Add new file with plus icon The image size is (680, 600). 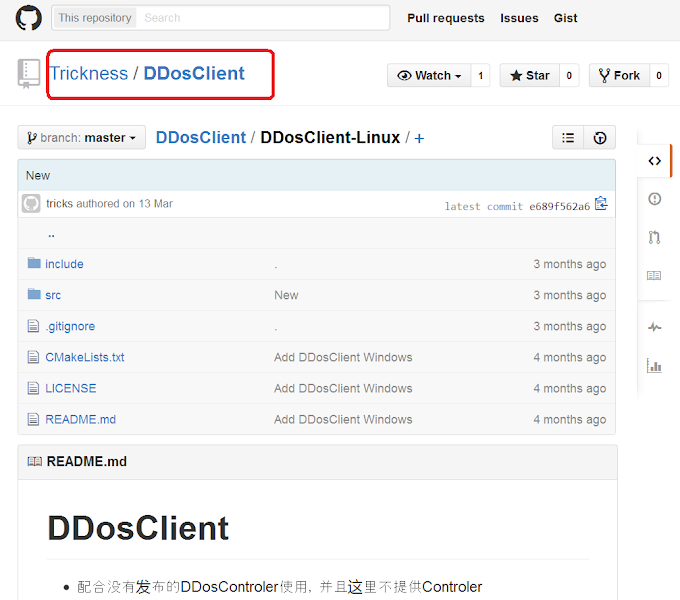pos(419,138)
